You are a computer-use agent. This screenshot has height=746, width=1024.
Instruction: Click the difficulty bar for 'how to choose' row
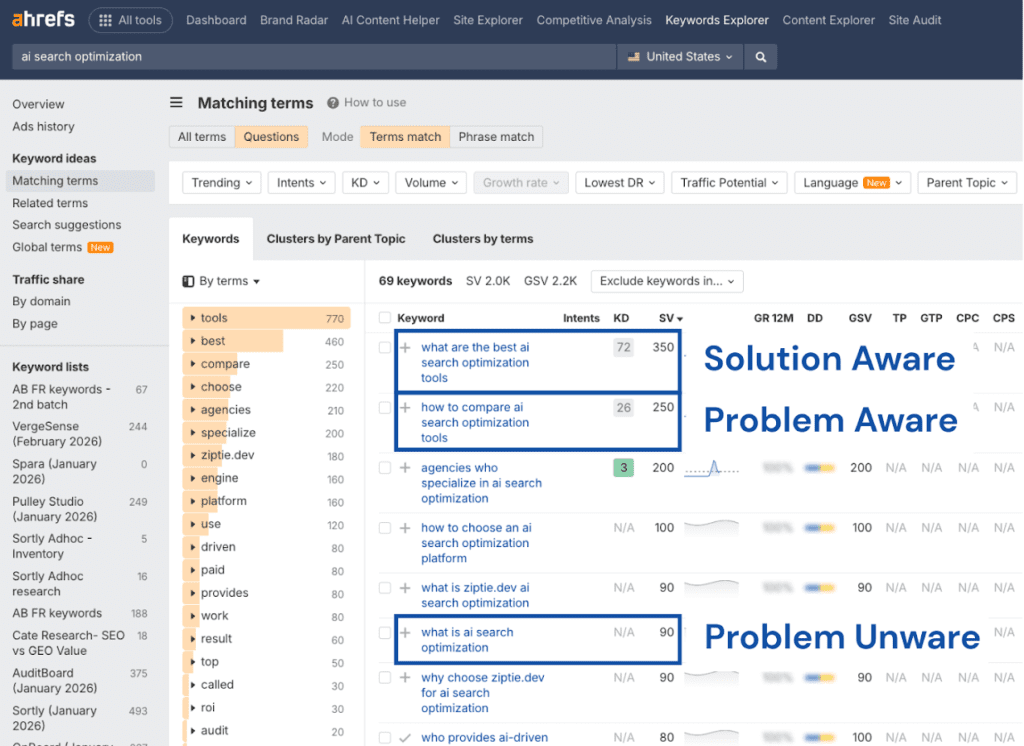click(x=820, y=528)
